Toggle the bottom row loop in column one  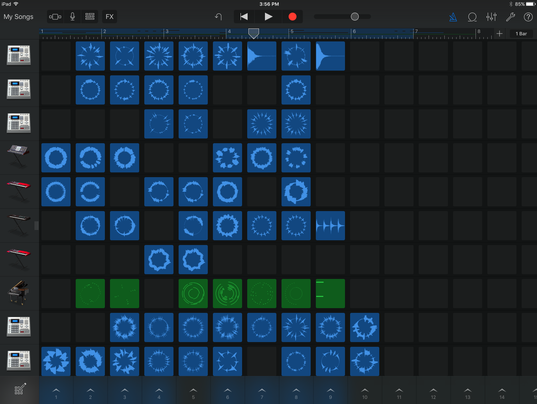pos(56,361)
